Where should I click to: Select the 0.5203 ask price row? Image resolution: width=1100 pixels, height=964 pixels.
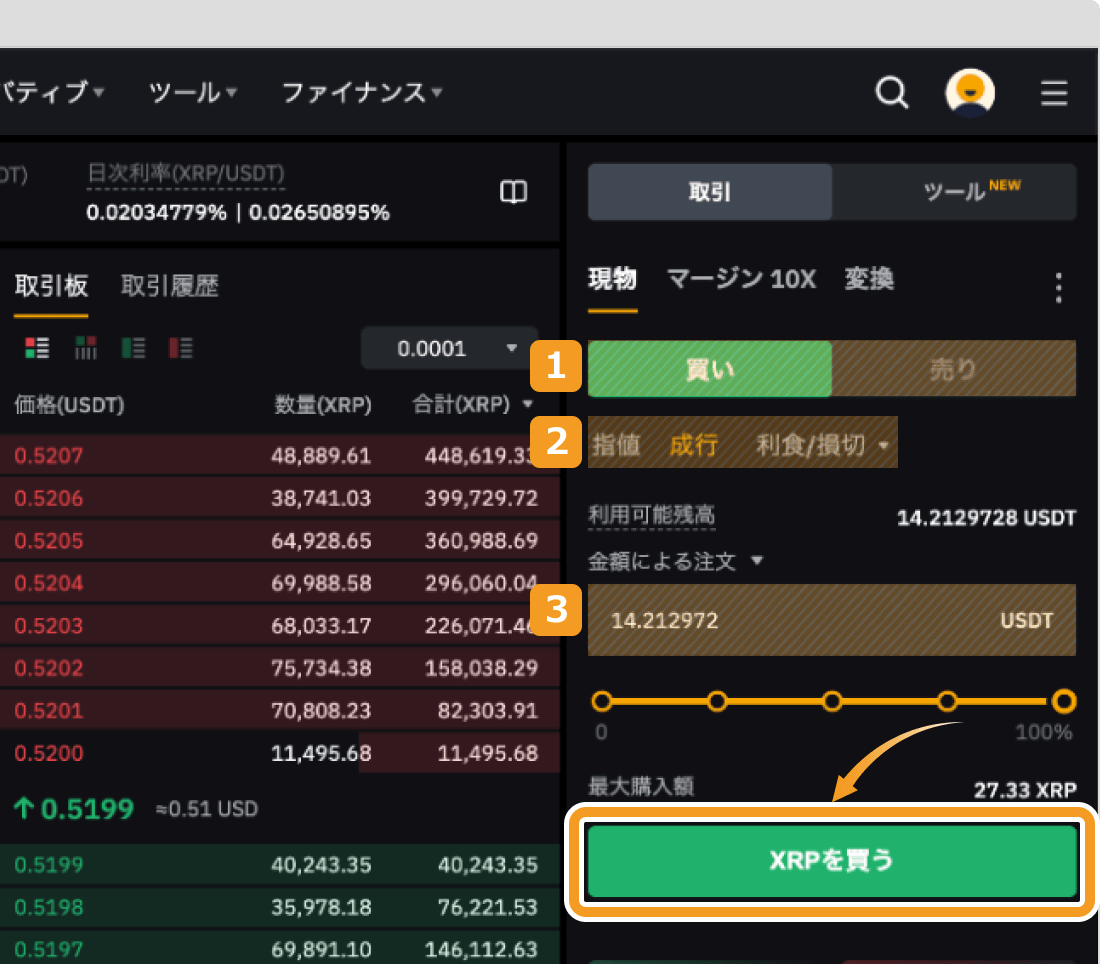[x=279, y=625]
